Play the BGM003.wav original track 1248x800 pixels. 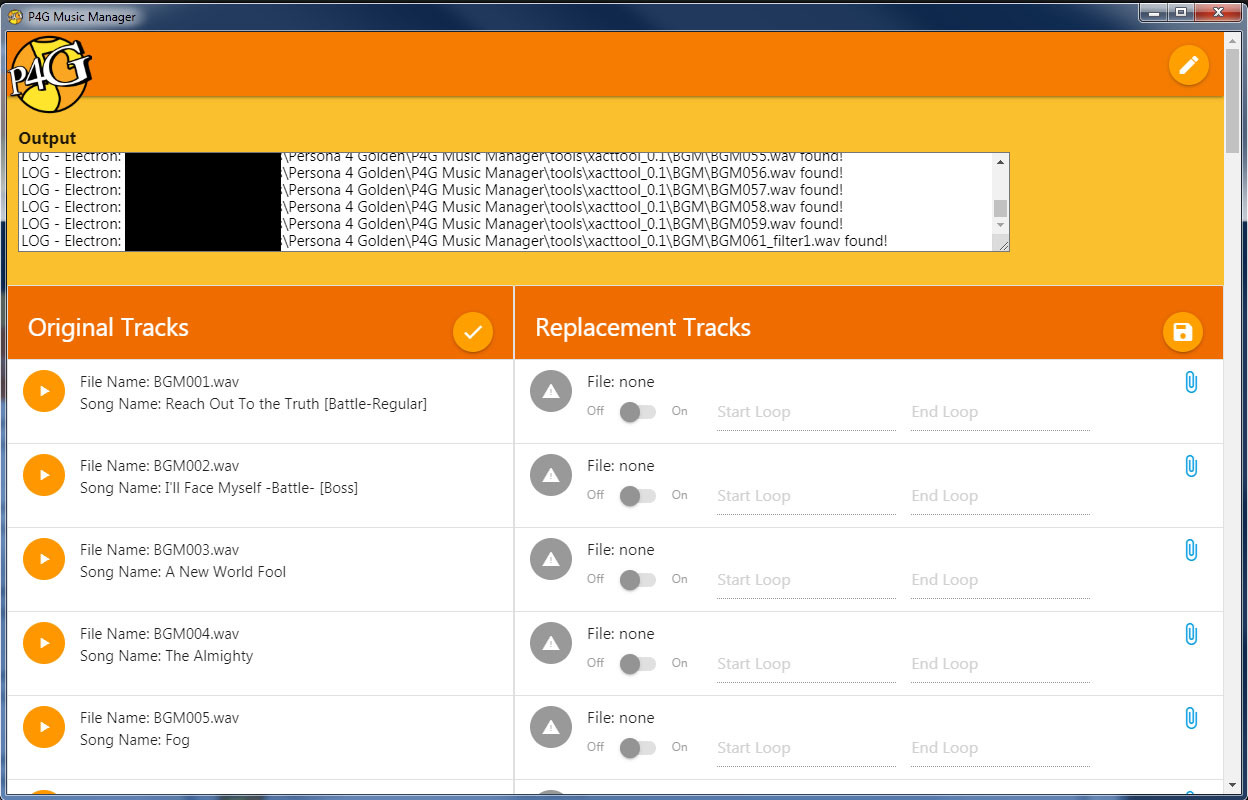point(44,559)
